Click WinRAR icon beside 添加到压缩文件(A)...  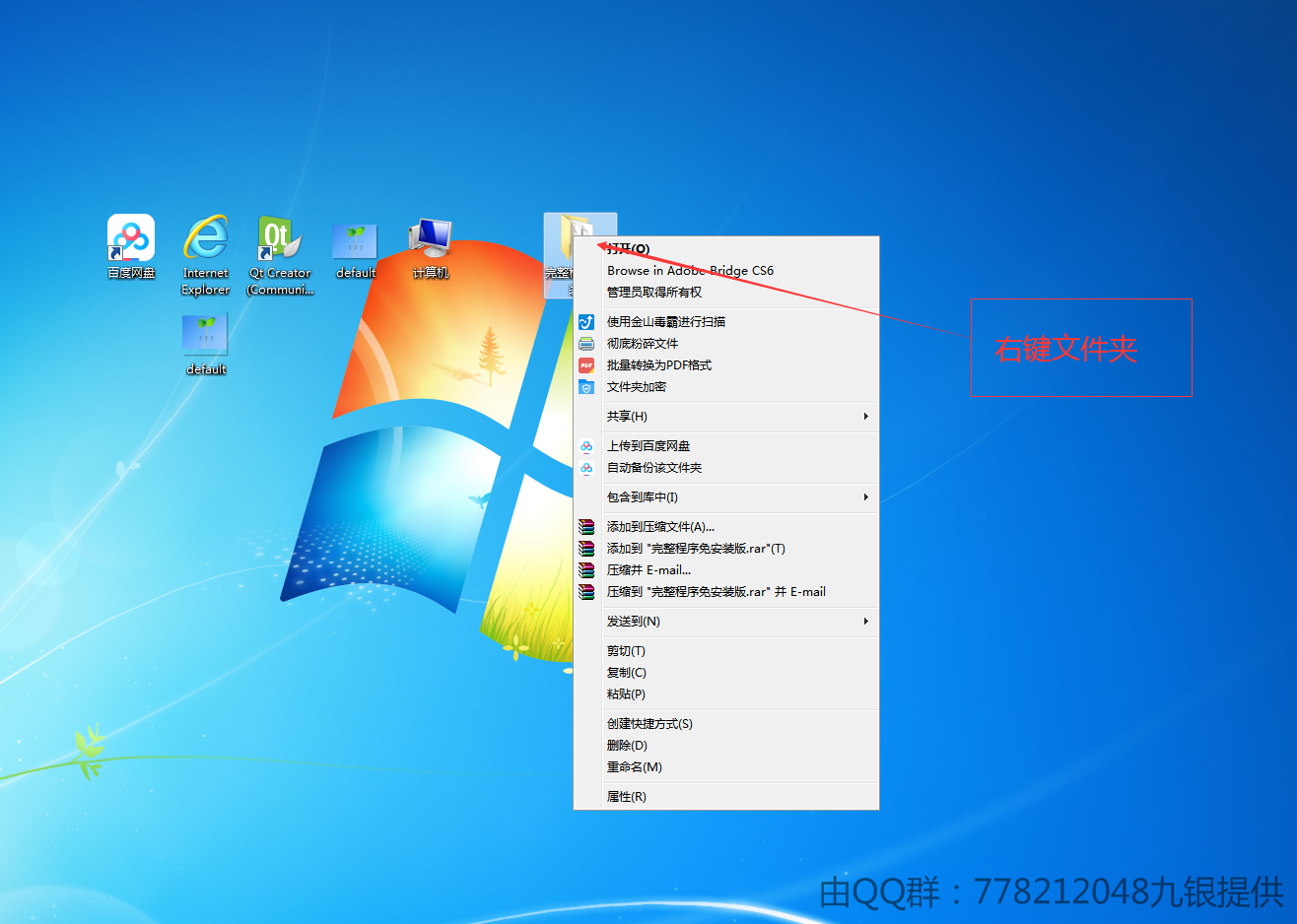(586, 527)
